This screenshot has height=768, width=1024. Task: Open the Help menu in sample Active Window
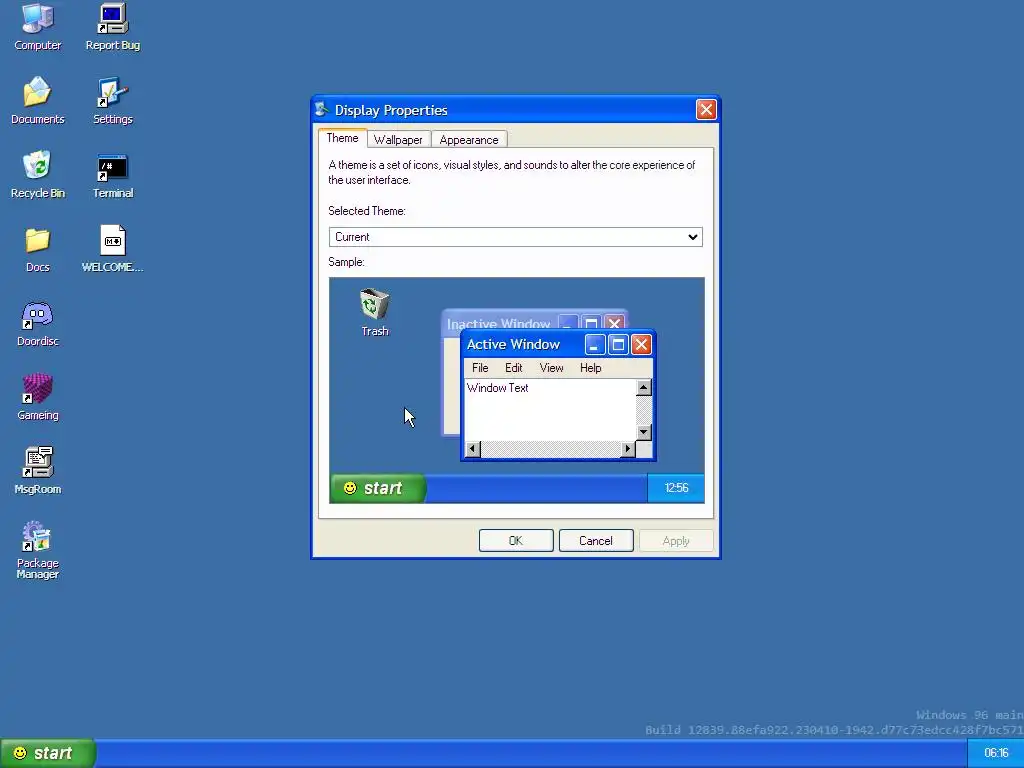[x=590, y=368]
